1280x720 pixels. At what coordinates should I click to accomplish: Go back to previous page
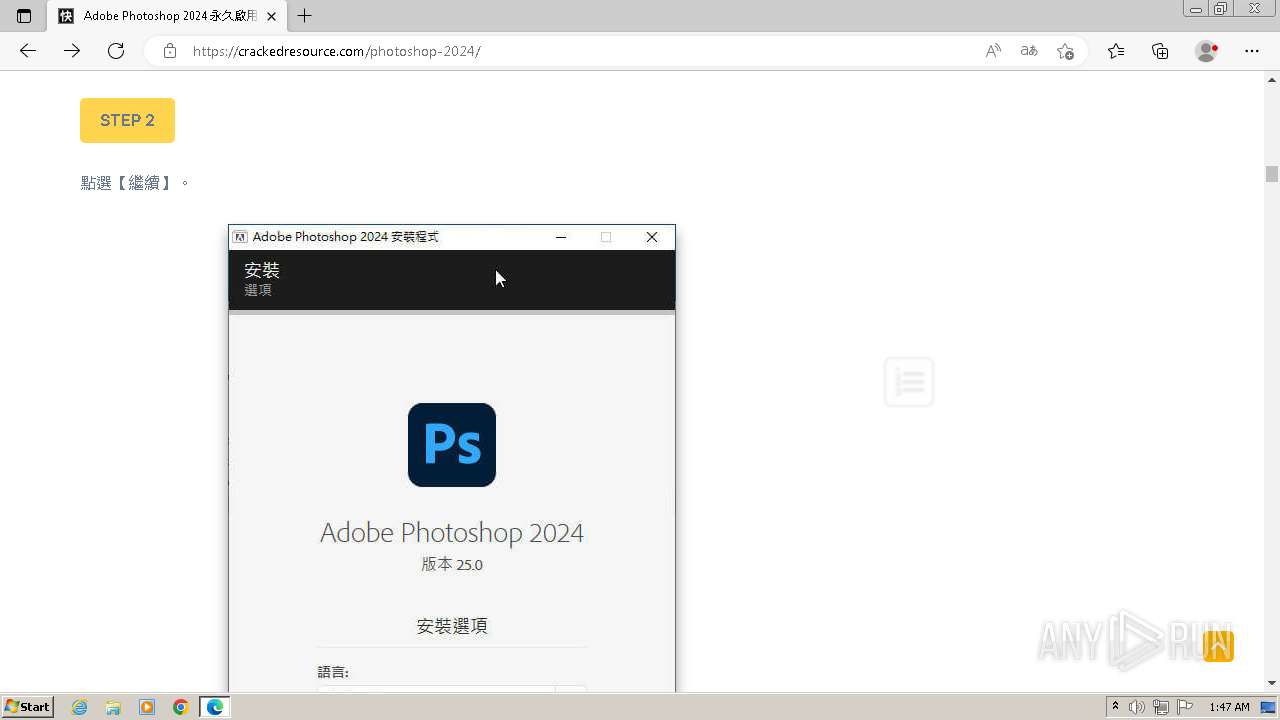tap(28, 51)
